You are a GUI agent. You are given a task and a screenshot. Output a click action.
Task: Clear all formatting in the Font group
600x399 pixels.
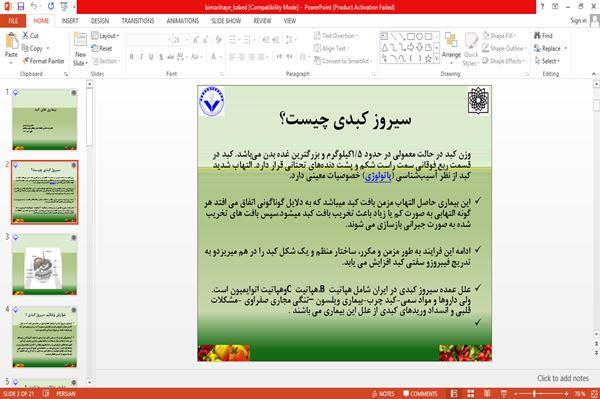point(218,40)
